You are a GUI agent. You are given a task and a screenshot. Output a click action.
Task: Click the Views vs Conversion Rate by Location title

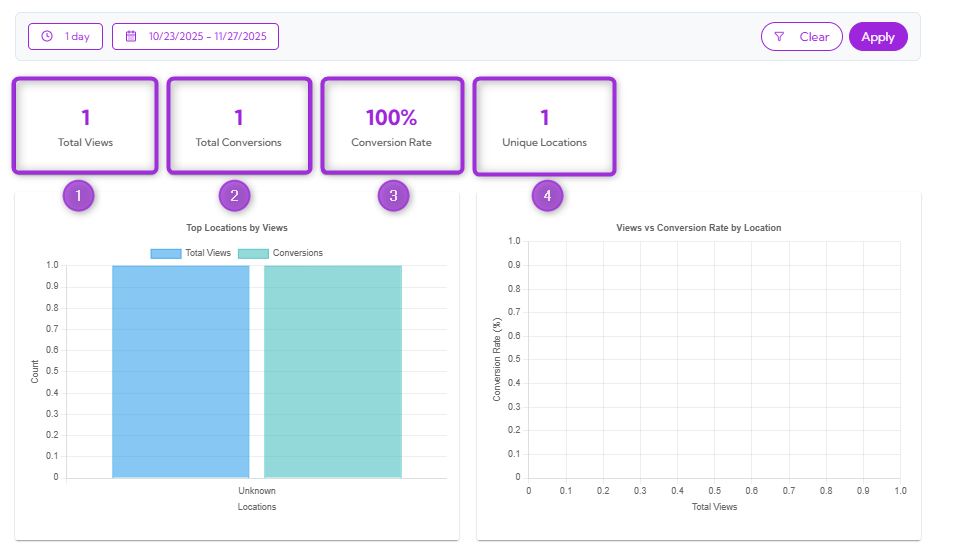698,228
